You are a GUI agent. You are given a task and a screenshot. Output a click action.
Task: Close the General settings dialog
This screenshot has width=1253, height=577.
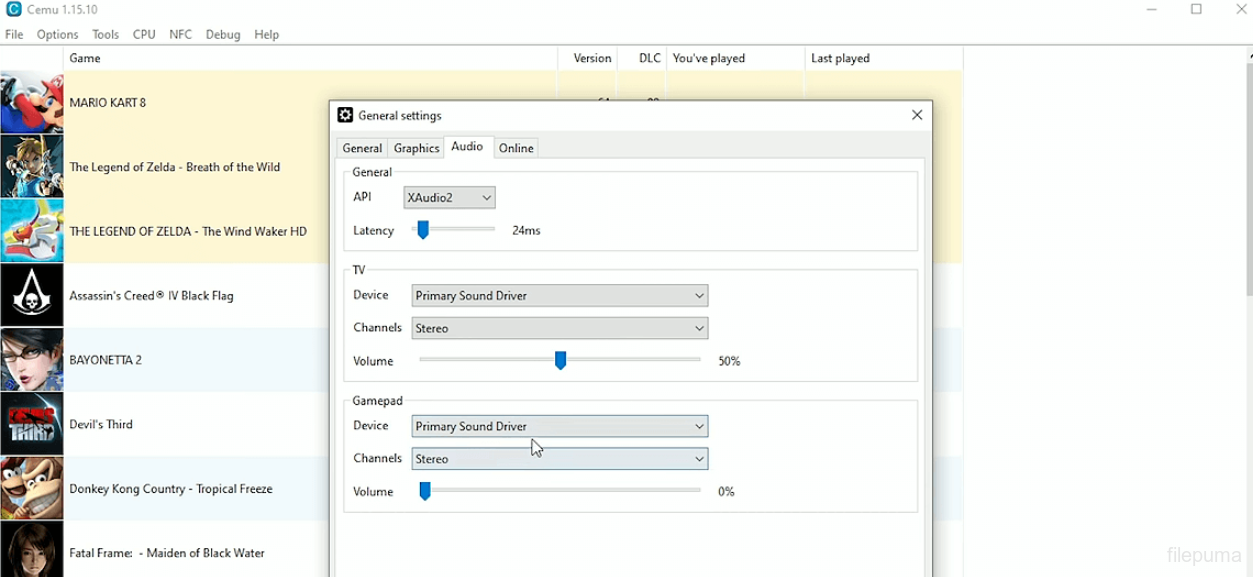tap(917, 115)
